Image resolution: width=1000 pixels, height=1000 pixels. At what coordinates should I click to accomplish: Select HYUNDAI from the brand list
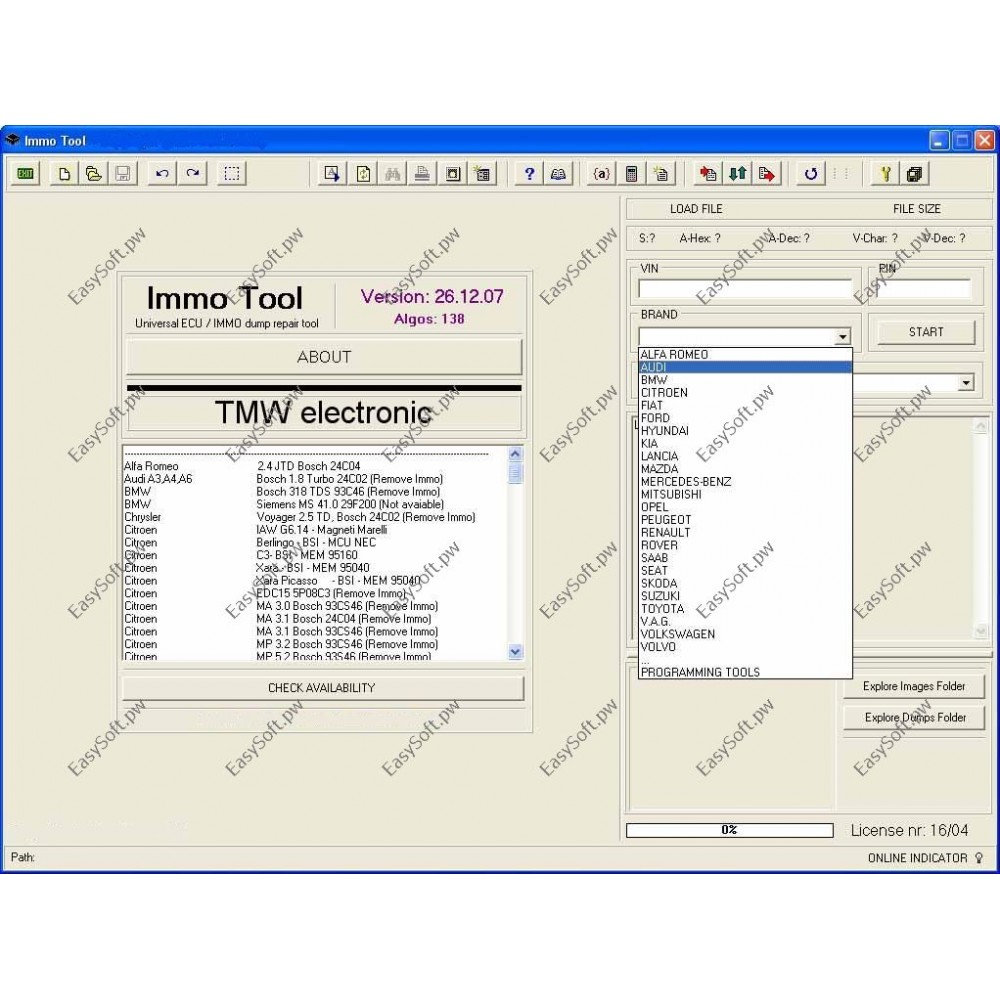pos(745,430)
